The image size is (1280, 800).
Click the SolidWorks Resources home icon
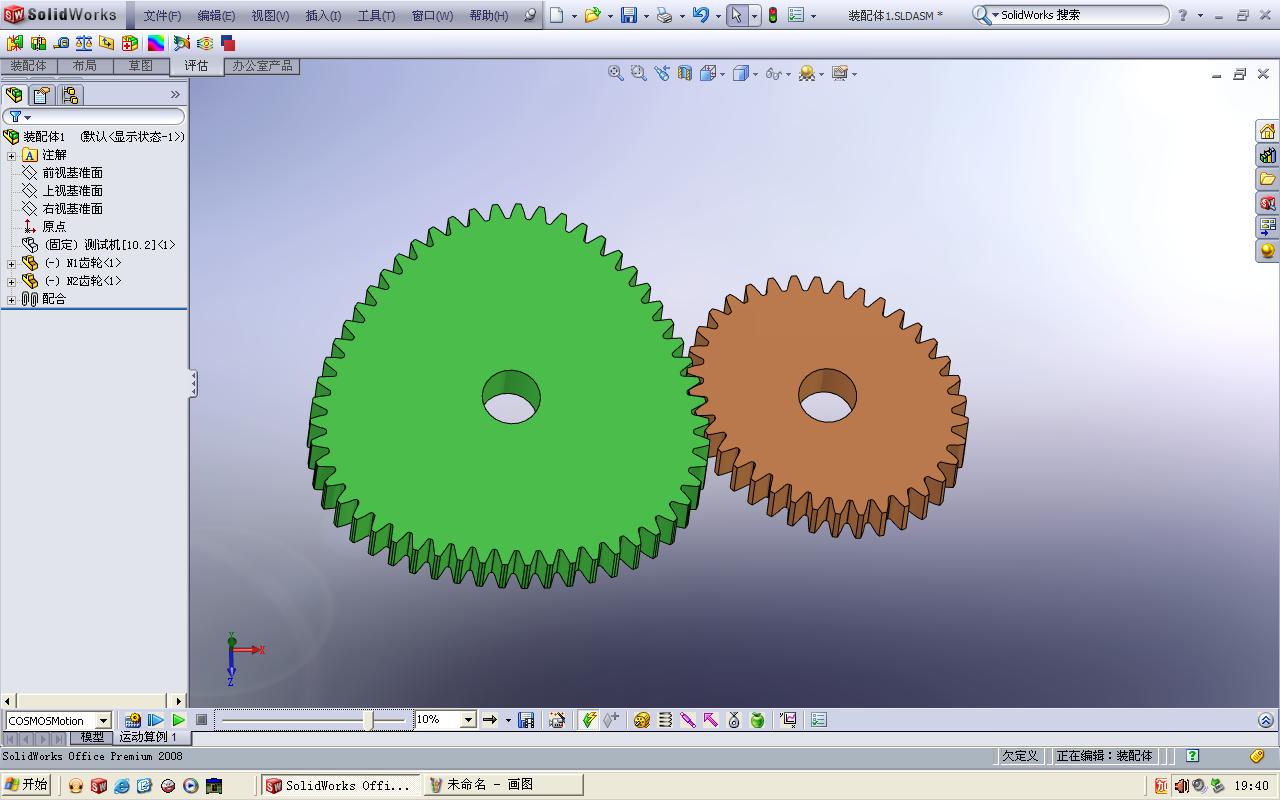1267,132
